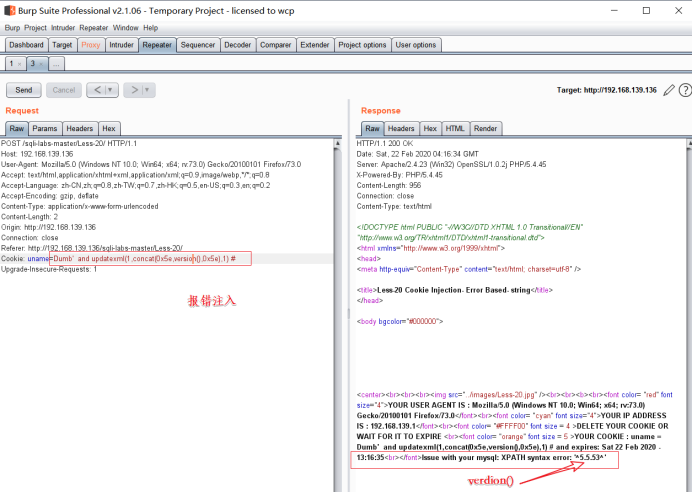This screenshot has width=692, height=493.
Task: Click the Target URL label
Action: (607, 90)
